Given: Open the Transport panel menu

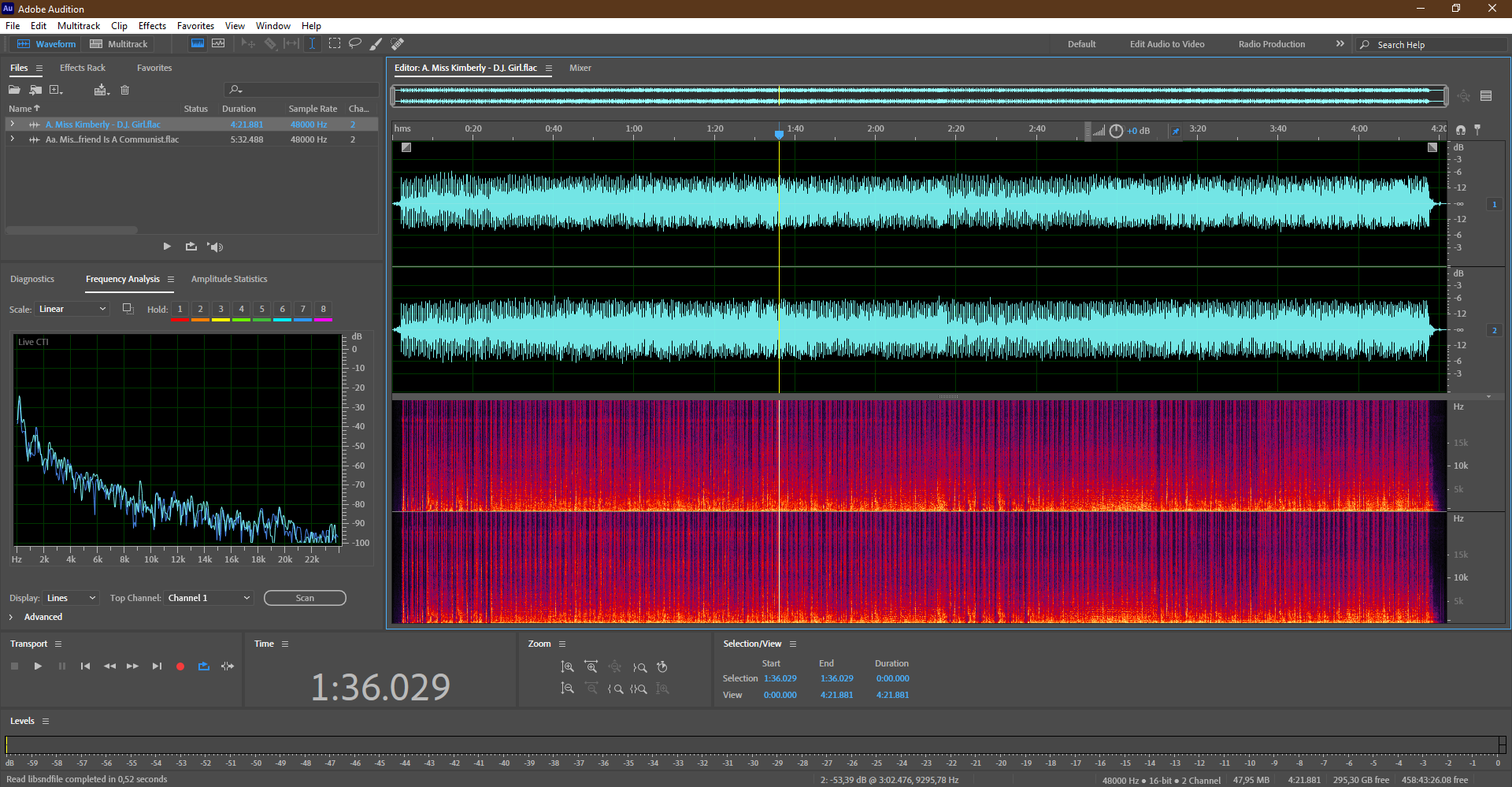Looking at the screenshot, I should click(58, 644).
